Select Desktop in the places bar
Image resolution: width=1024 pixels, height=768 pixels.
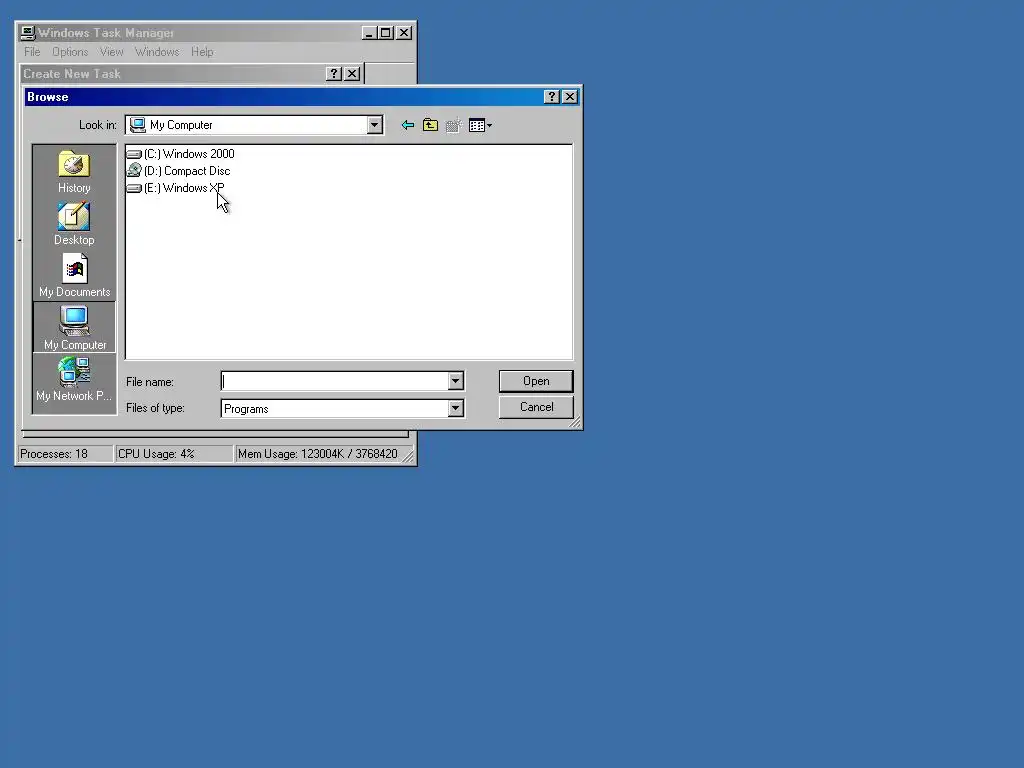point(74,223)
